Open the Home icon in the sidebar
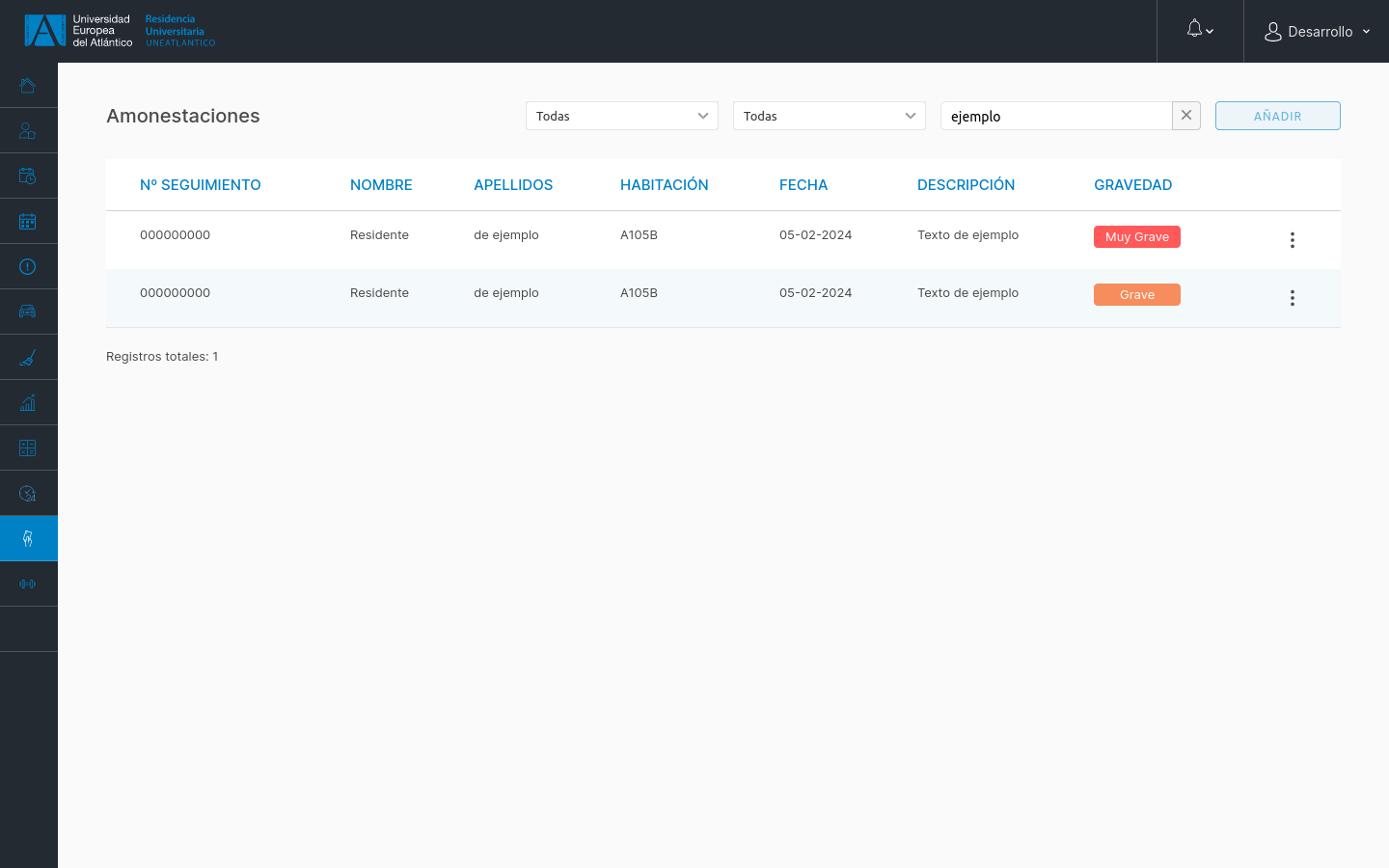Viewport: 1389px width, 868px height. 28,86
